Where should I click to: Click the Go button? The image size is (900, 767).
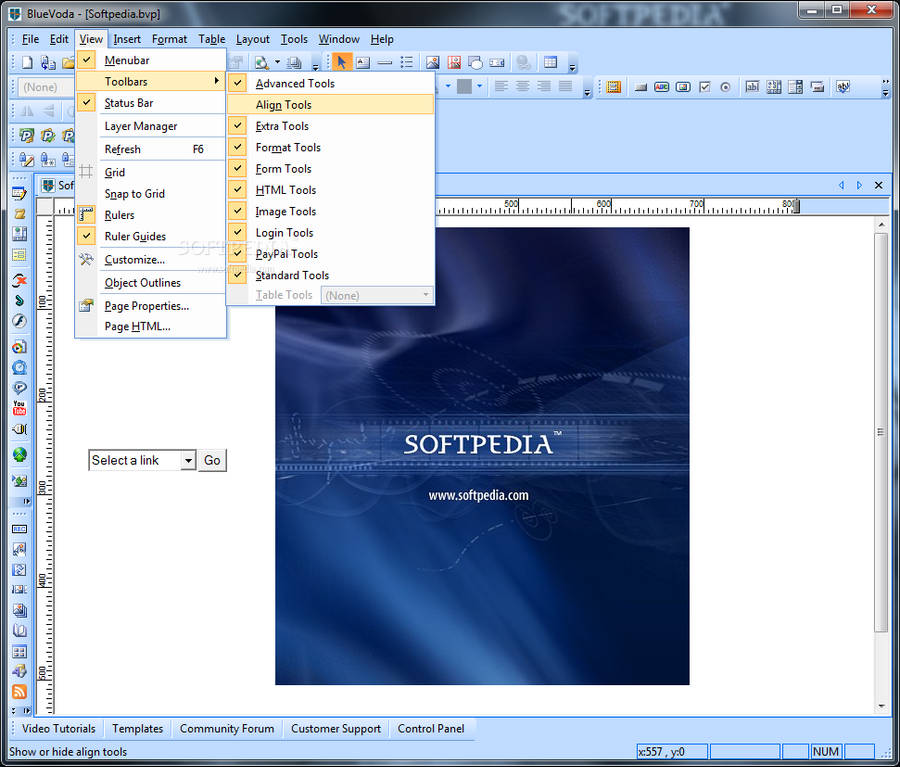pos(212,460)
